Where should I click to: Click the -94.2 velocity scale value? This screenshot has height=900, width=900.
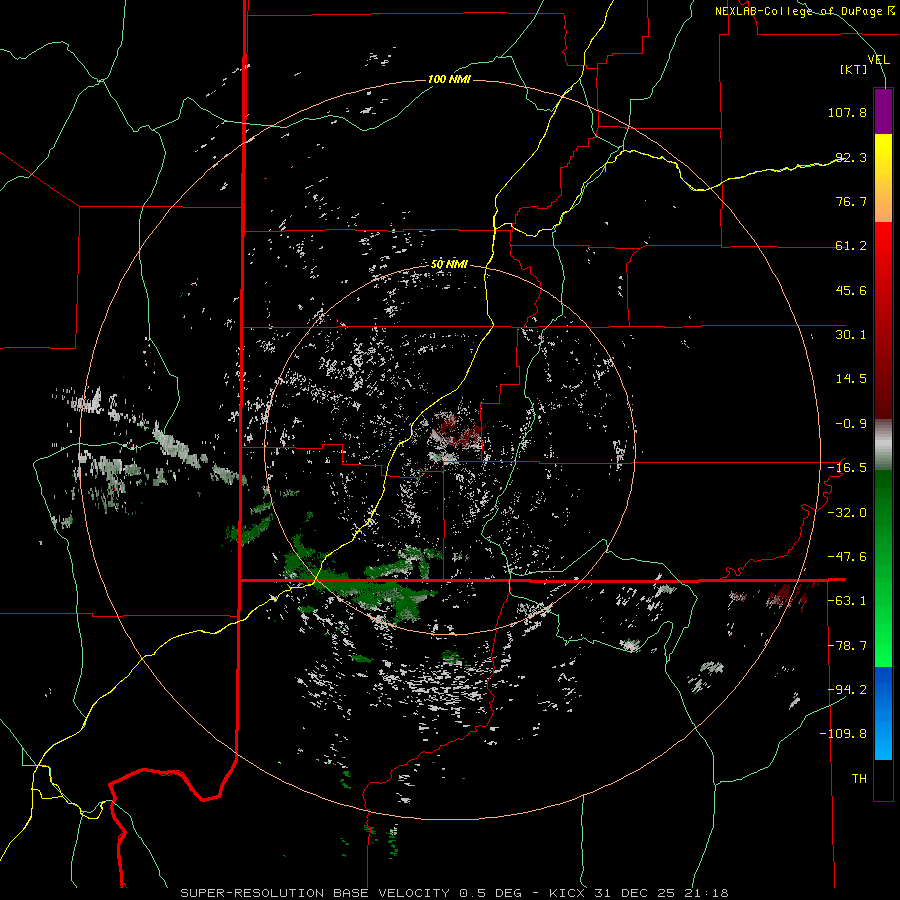(x=847, y=689)
